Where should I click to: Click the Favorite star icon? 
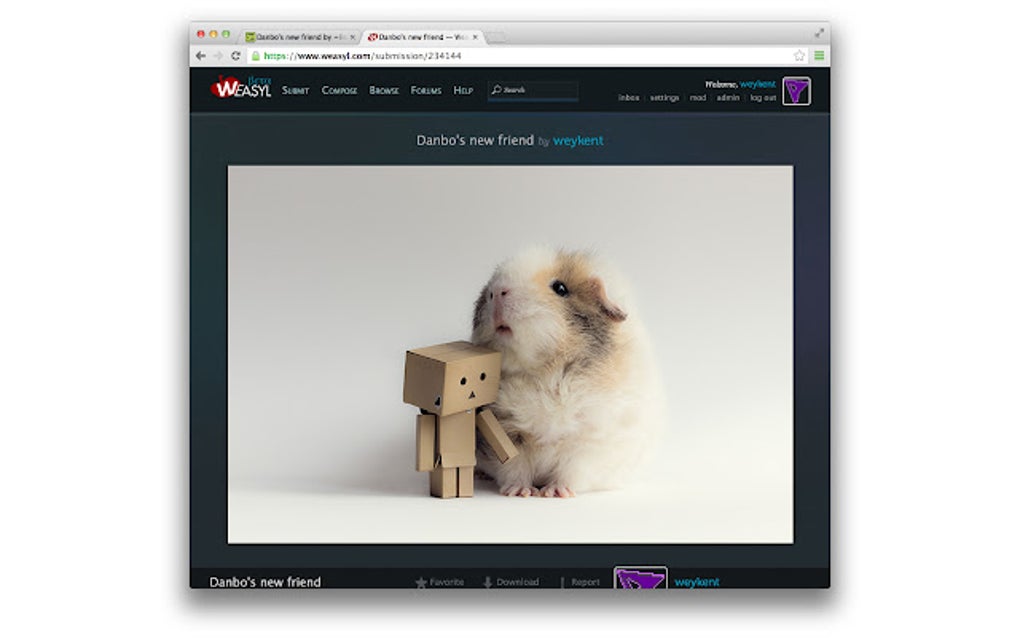tap(421, 583)
